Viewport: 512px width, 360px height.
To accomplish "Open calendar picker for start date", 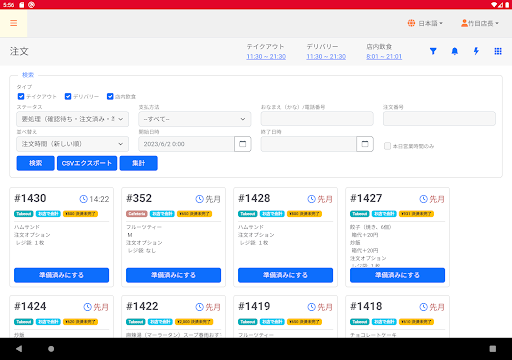I will (243, 144).
